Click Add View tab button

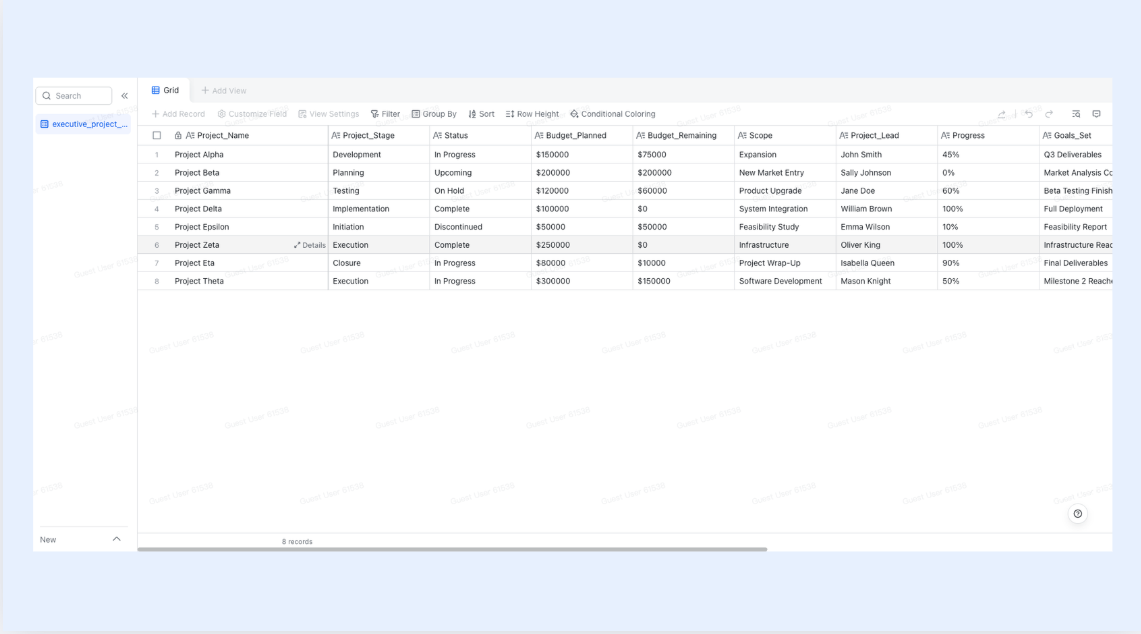[224, 91]
